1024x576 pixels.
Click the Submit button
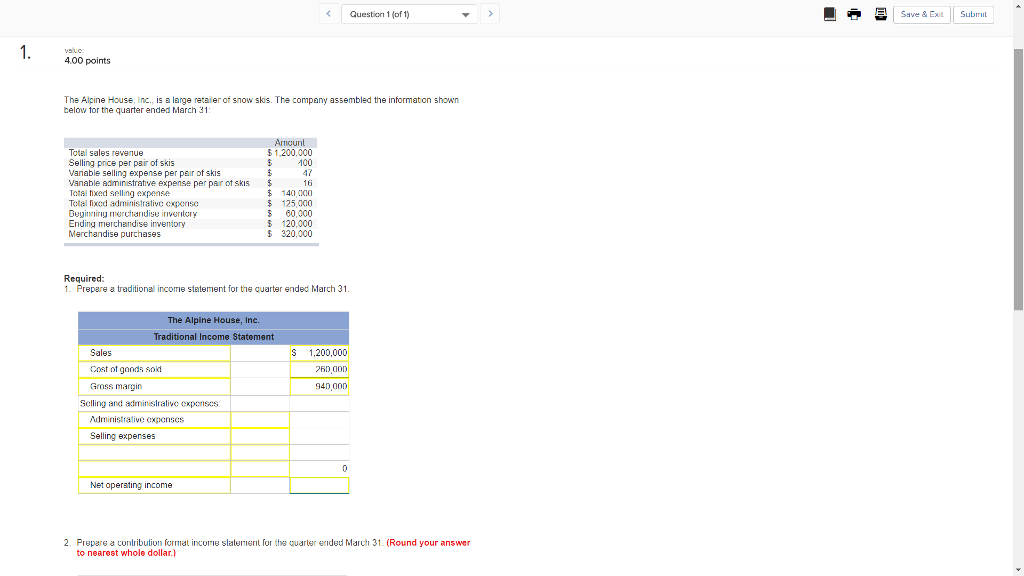tap(974, 14)
